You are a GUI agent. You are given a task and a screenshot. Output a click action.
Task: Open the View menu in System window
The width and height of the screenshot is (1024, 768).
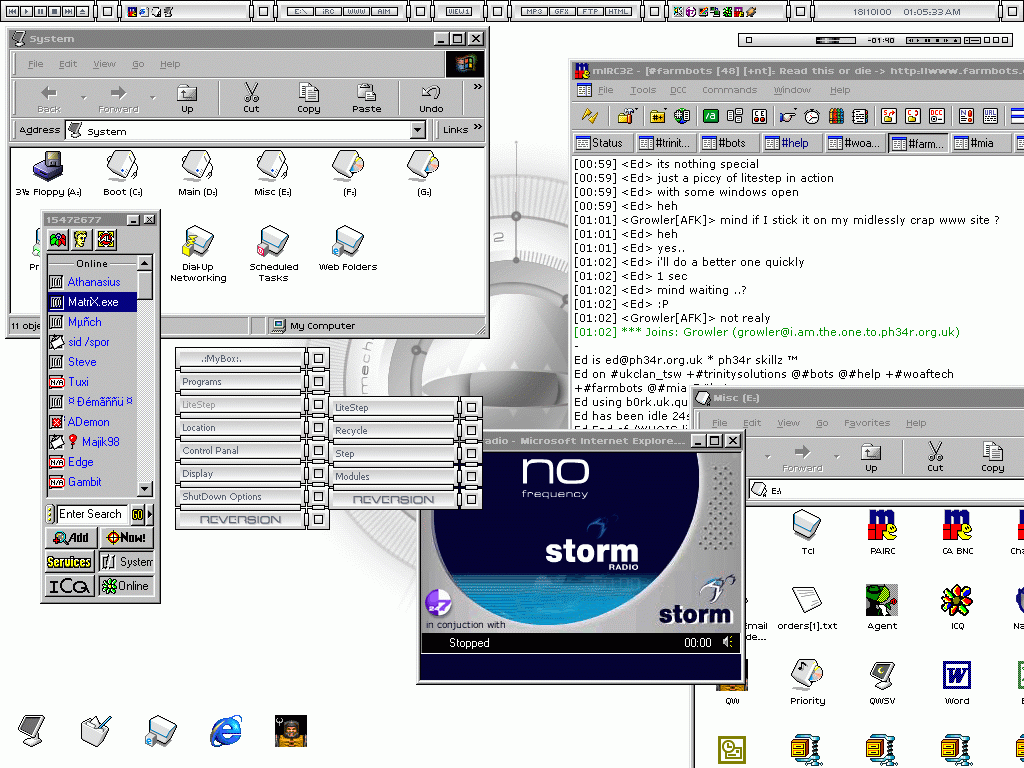[x=104, y=64]
